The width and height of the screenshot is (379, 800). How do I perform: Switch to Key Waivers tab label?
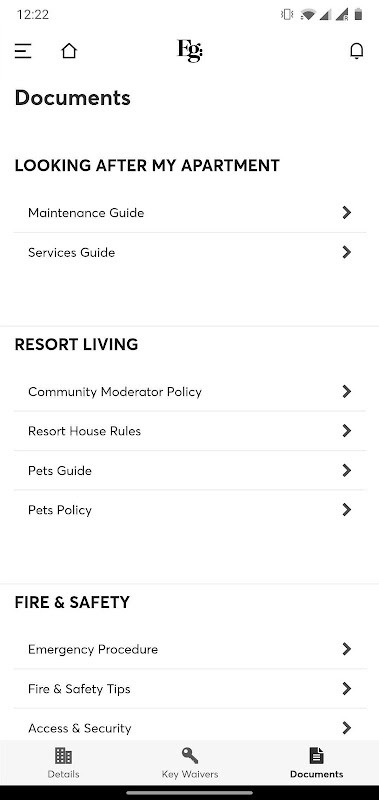(x=190, y=774)
